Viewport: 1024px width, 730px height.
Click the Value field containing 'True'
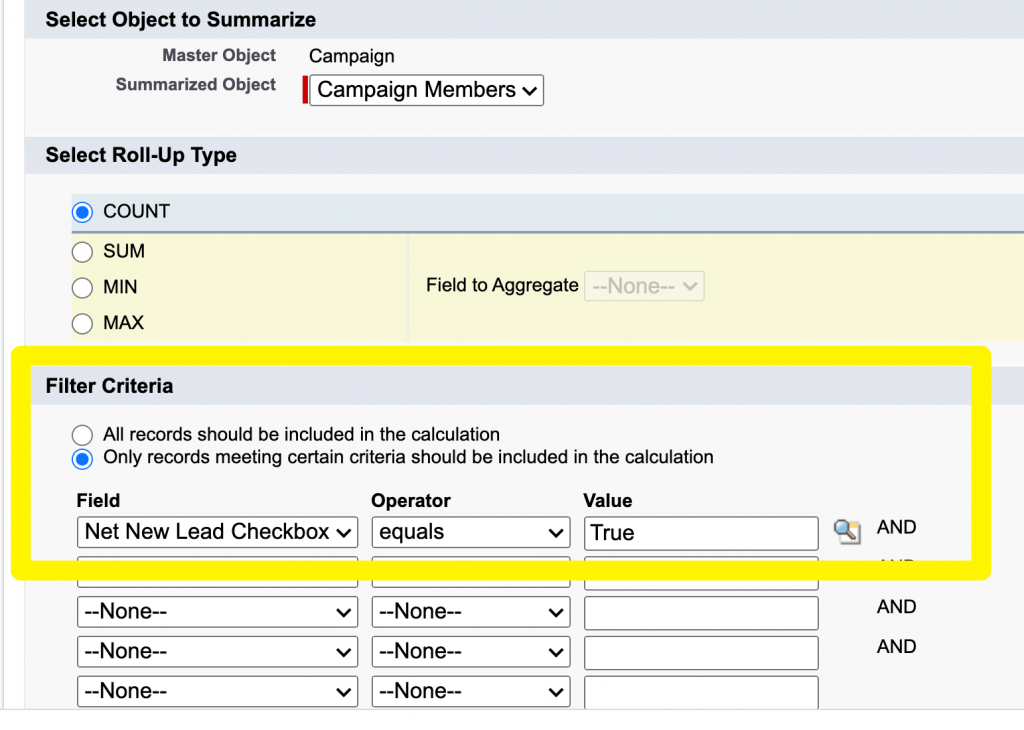point(700,533)
